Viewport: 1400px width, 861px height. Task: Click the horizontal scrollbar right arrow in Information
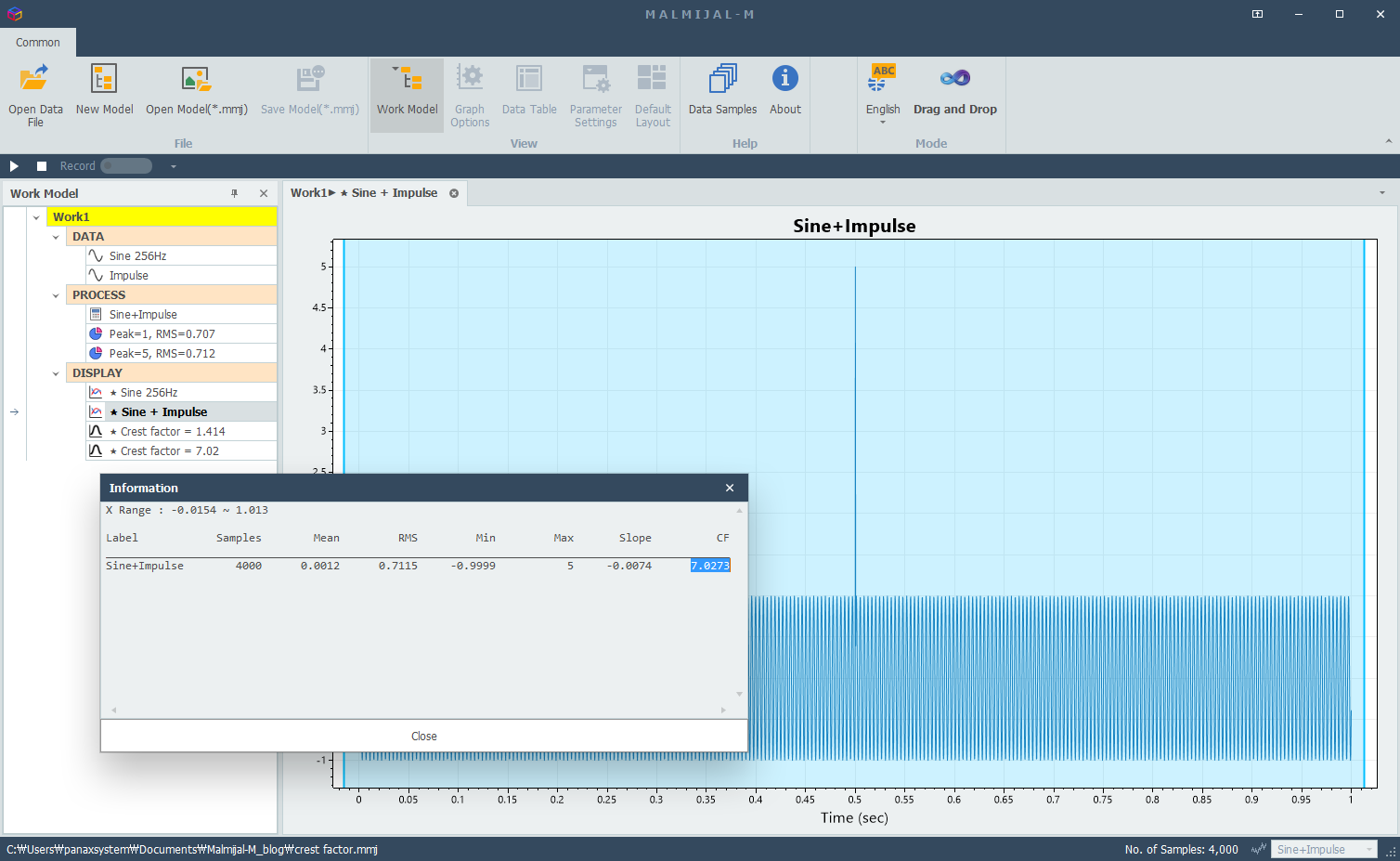click(723, 711)
